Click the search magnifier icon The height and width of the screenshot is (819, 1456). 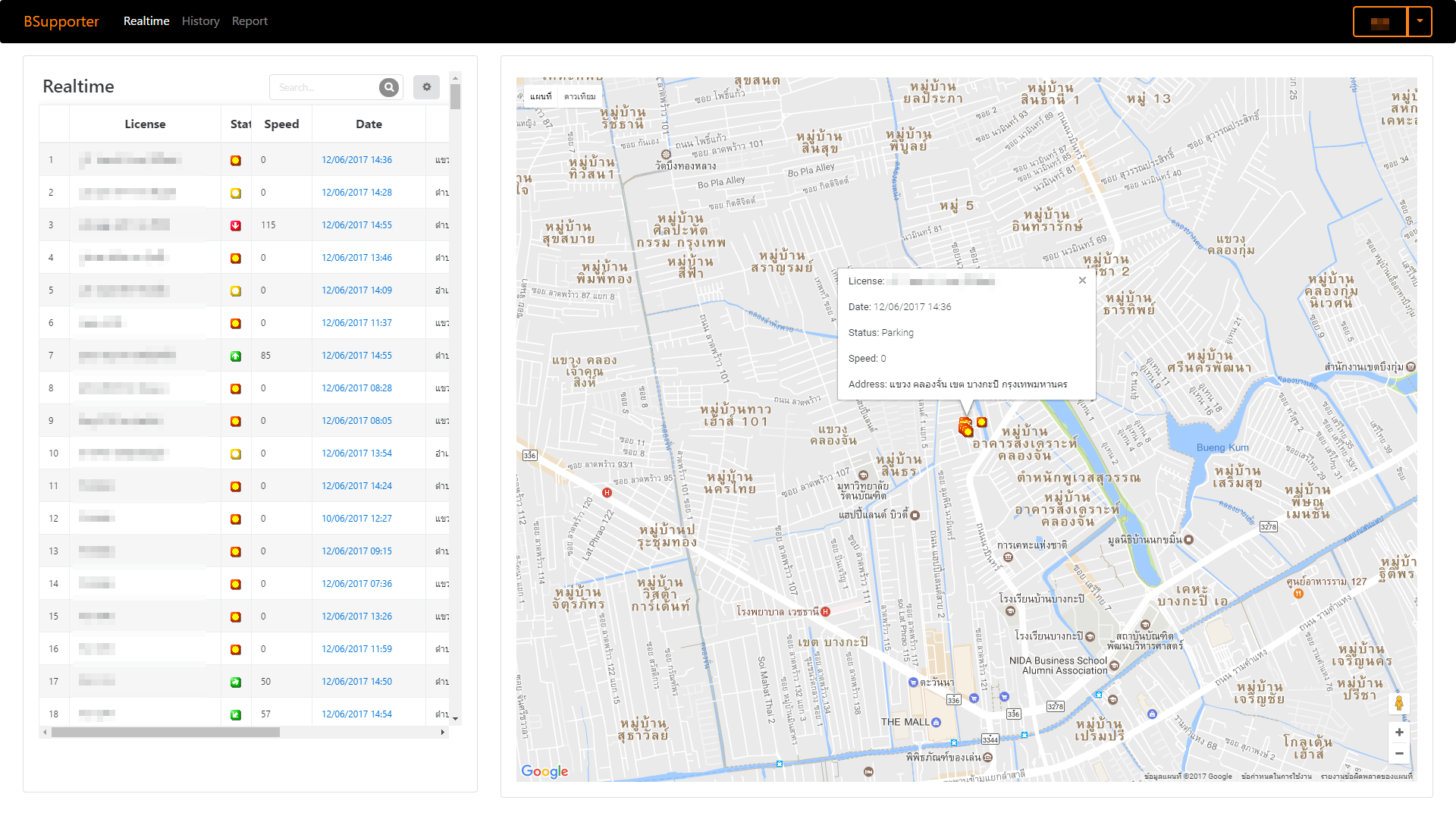388,87
